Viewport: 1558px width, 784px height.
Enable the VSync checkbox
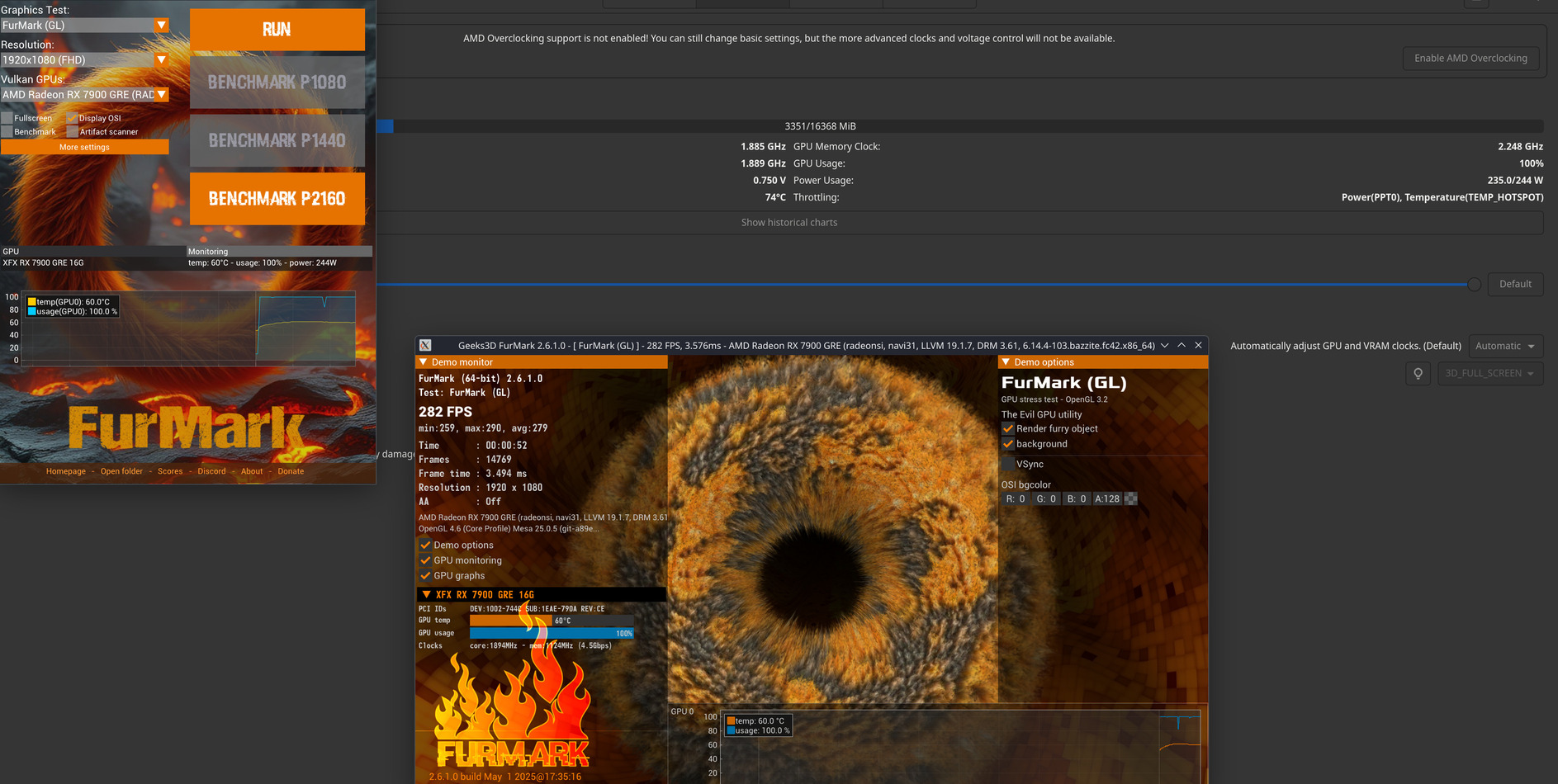pos(1008,465)
